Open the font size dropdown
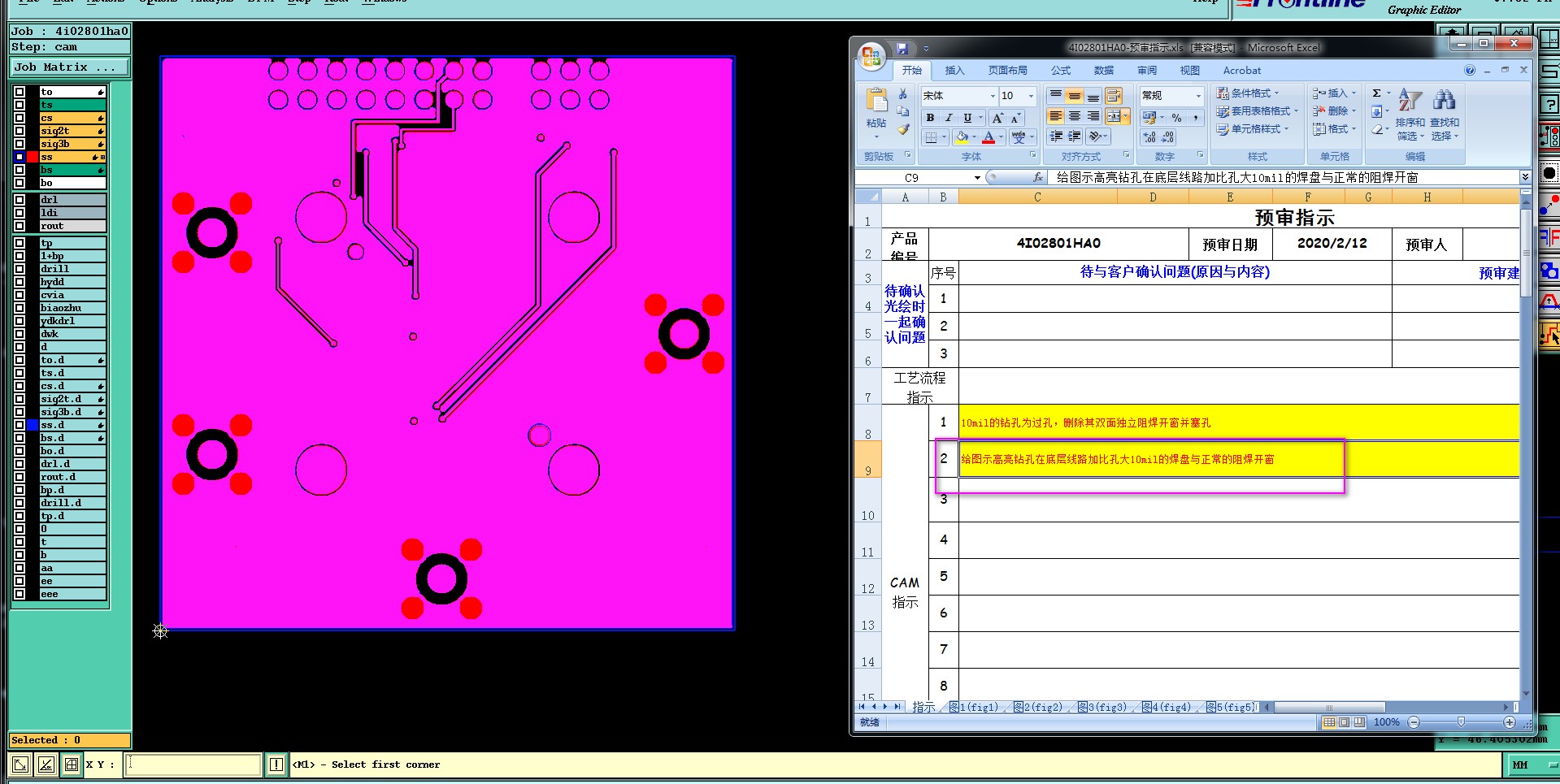This screenshot has width=1560, height=784. coord(1032,96)
